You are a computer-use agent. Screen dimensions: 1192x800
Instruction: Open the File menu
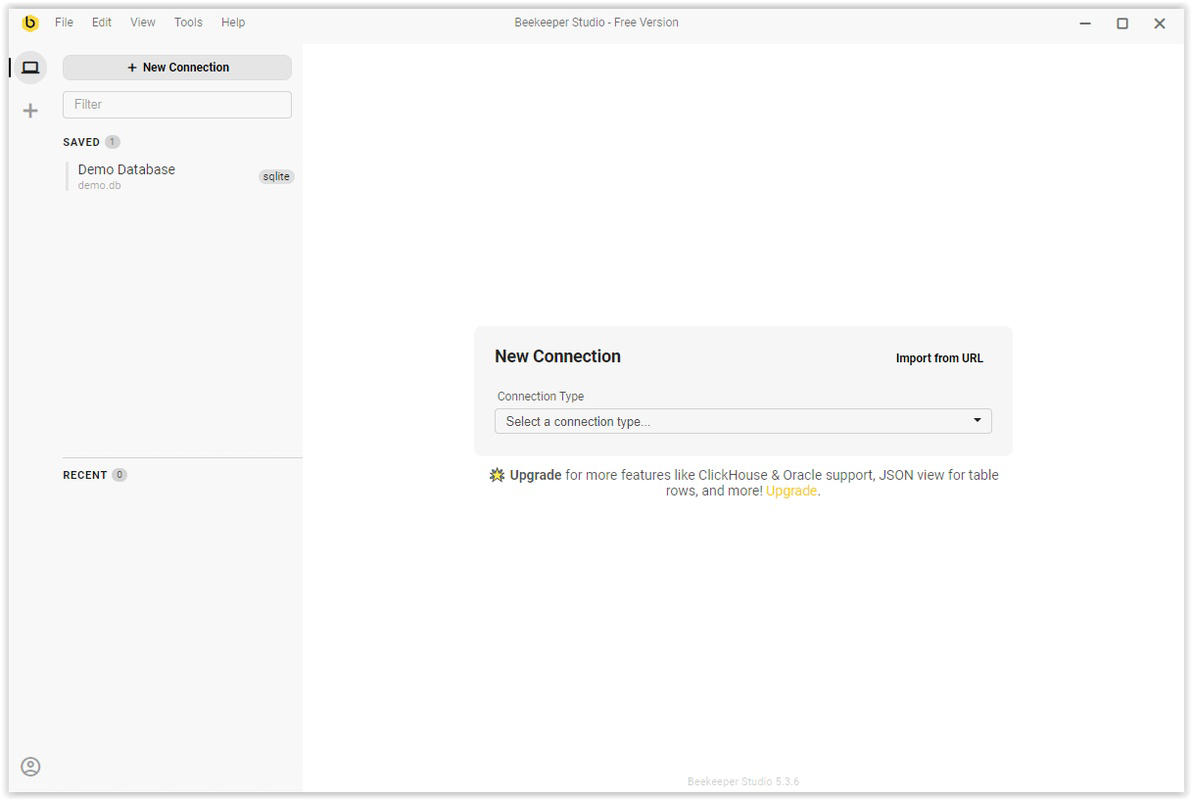(x=64, y=23)
